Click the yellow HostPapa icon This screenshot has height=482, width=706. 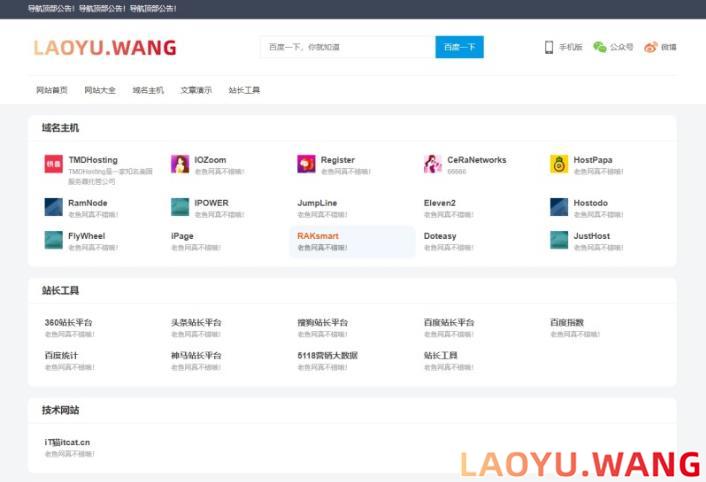(x=559, y=164)
